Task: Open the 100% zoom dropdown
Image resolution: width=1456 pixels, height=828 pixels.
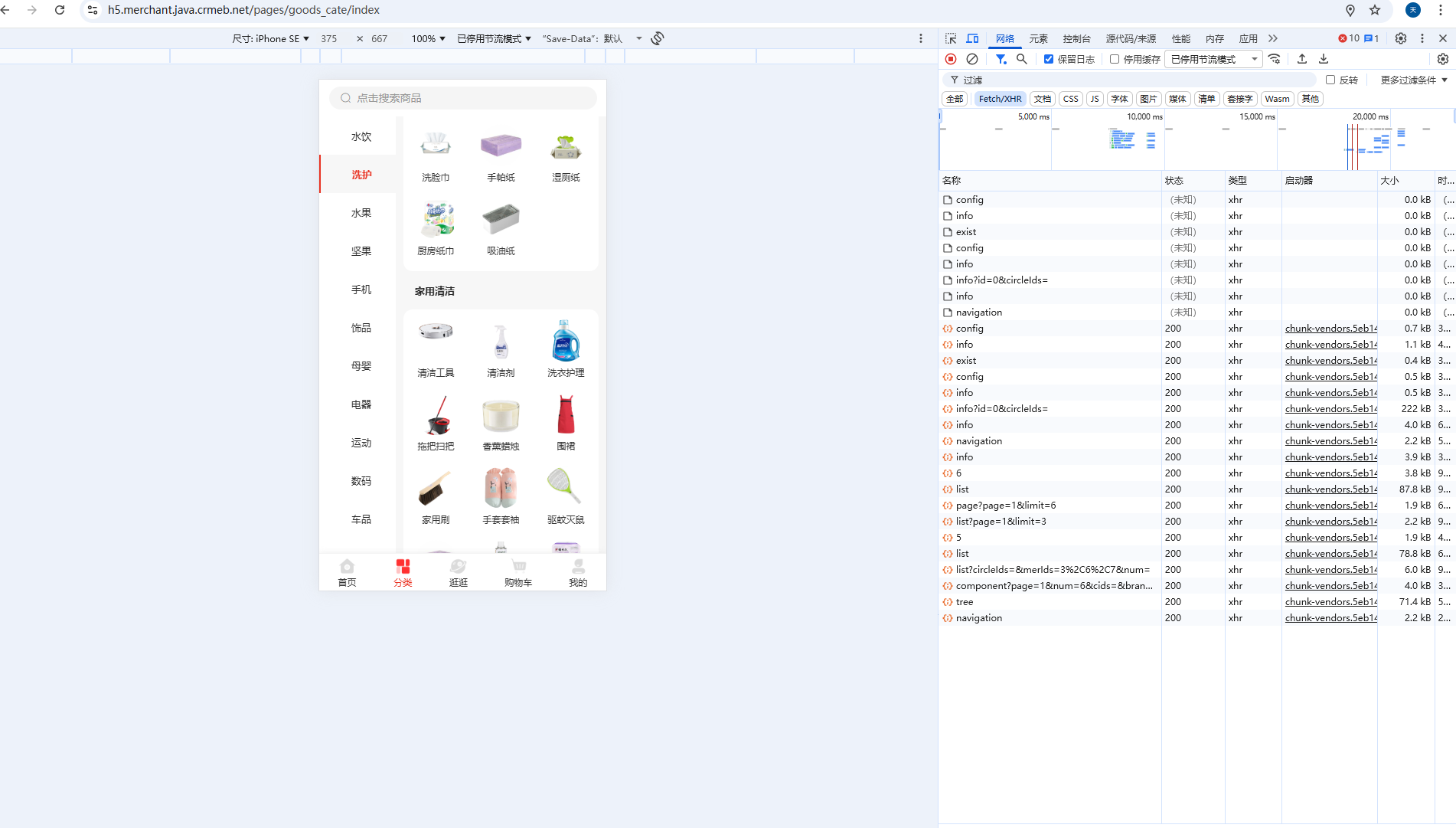Action: [x=428, y=38]
